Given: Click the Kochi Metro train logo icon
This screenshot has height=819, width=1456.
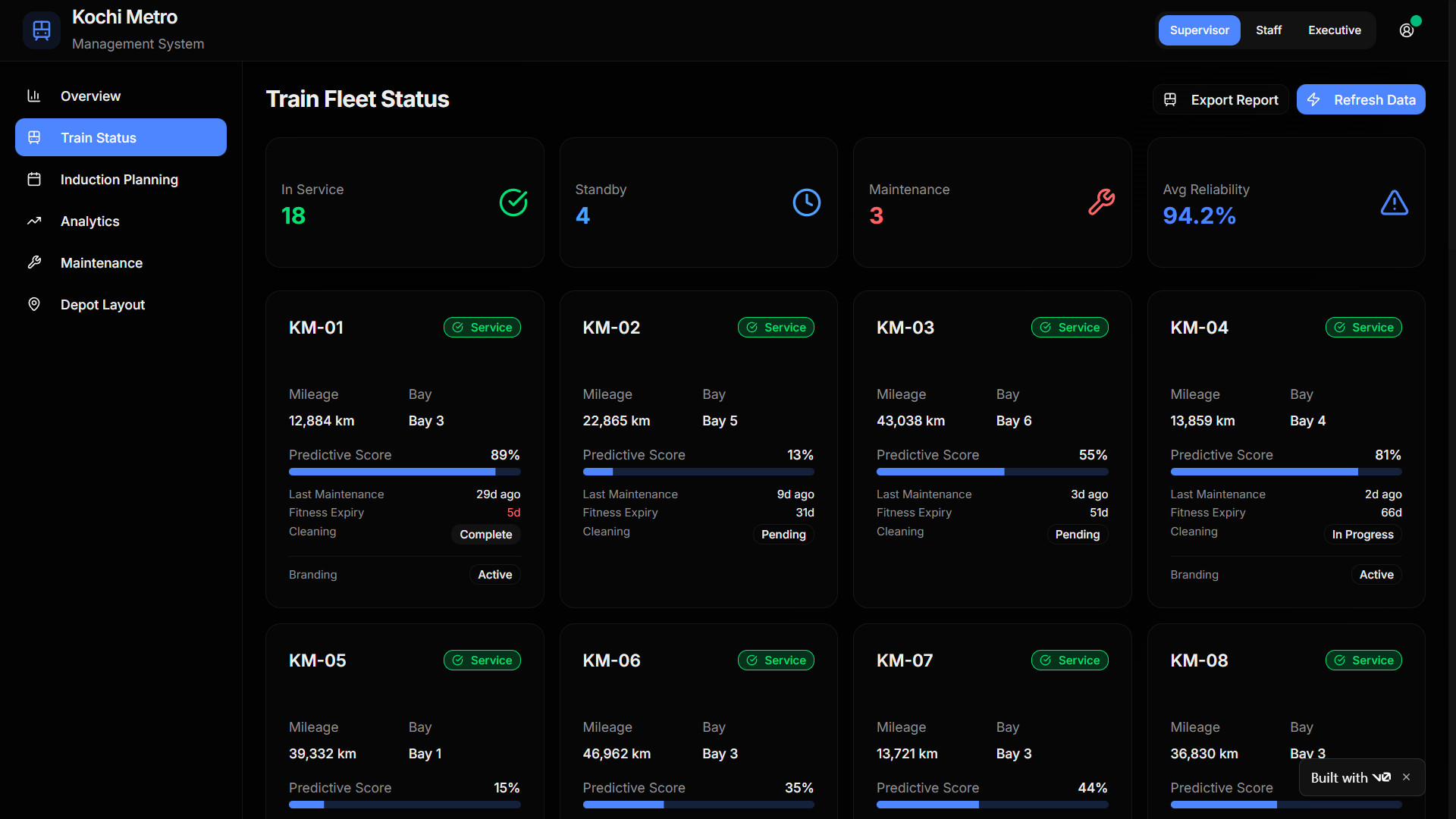Looking at the screenshot, I should (x=42, y=30).
